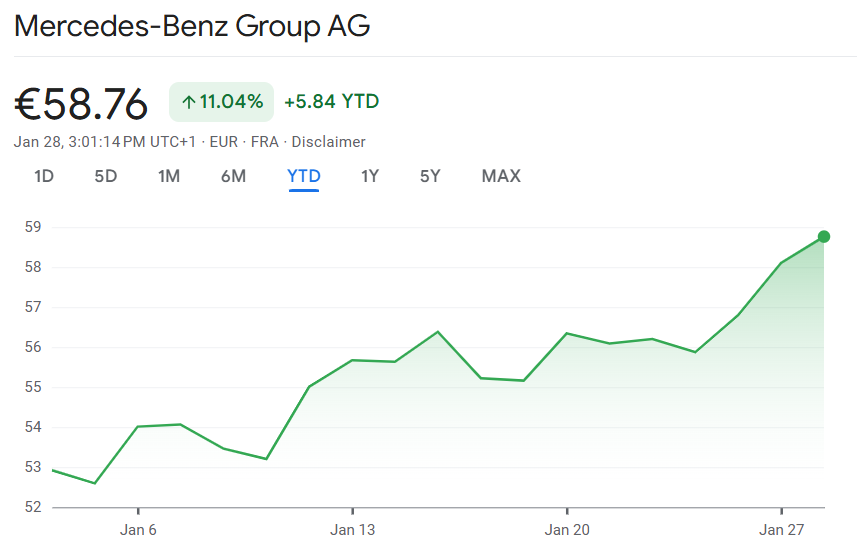The width and height of the screenshot is (857, 549).
Task: Click the +5.84 YTD change text
Action: (332, 102)
